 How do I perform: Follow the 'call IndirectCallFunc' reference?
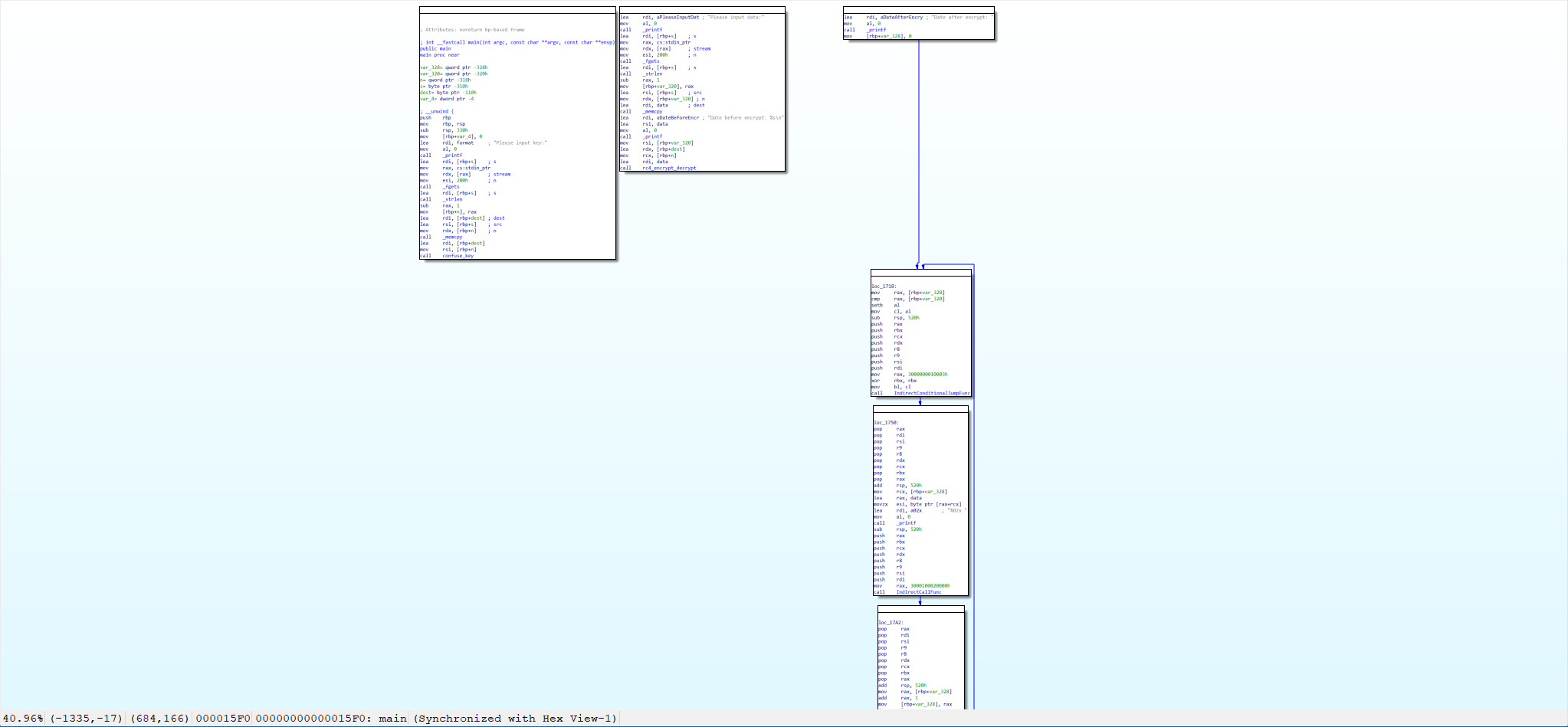pyautogui.click(x=908, y=591)
